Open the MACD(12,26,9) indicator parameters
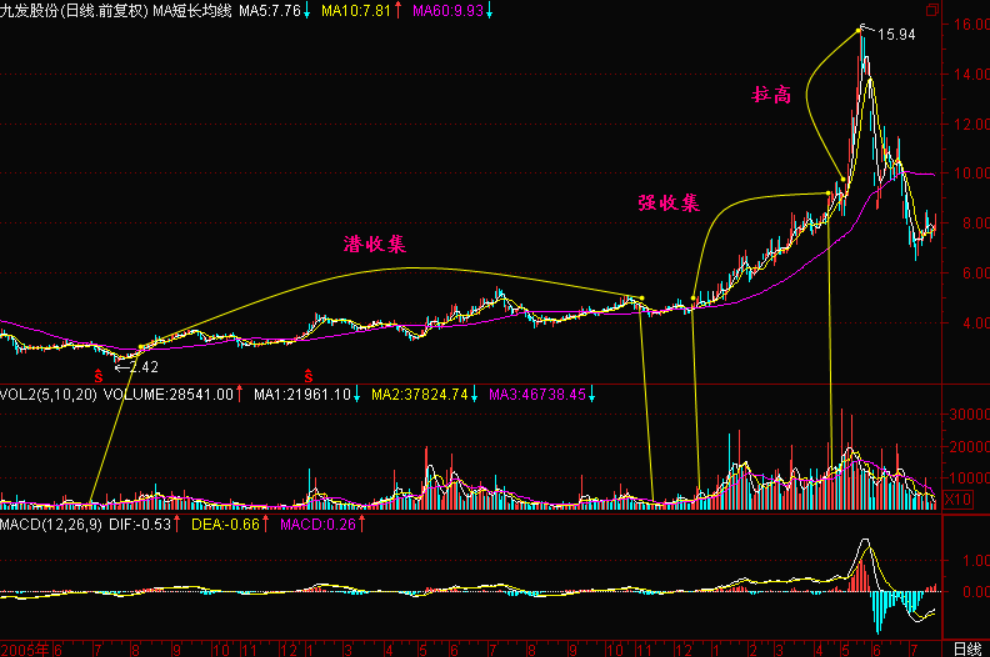This screenshot has width=990, height=657. click(x=50, y=524)
